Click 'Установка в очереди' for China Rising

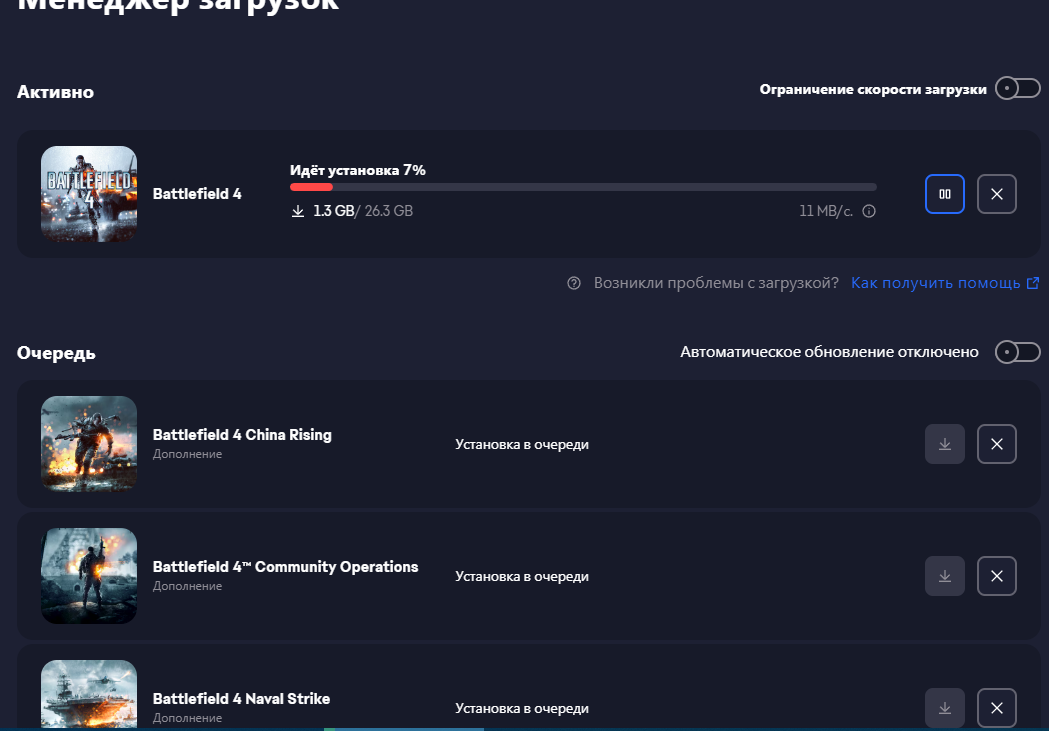pos(522,445)
